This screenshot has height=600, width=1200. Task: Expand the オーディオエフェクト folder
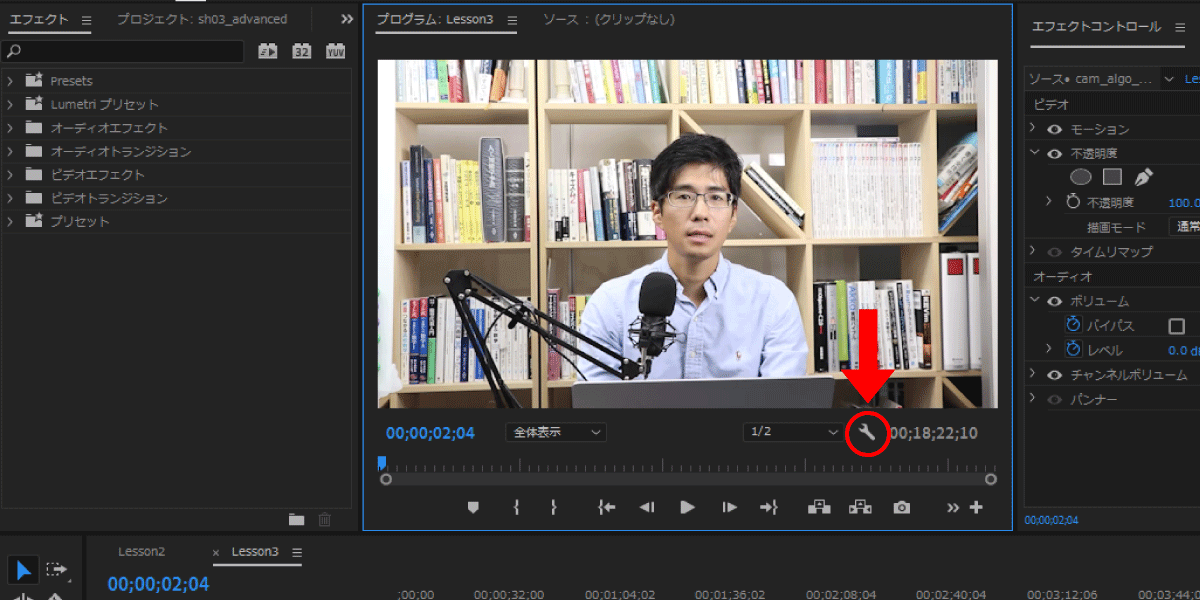[10, 128]
